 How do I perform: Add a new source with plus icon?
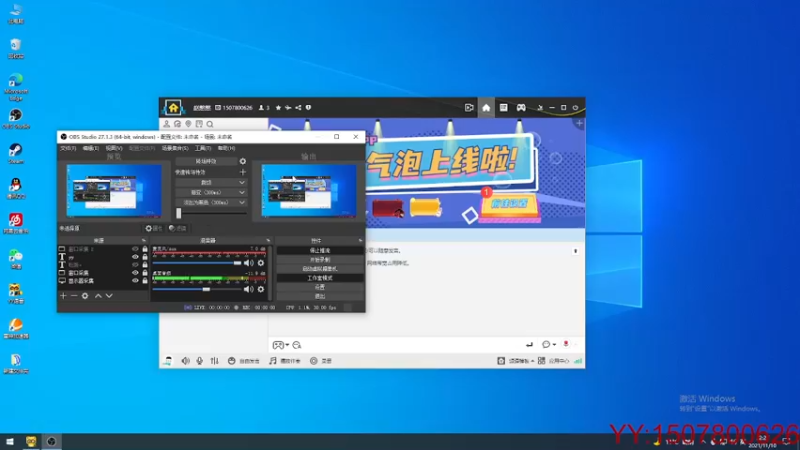[63, 295]
